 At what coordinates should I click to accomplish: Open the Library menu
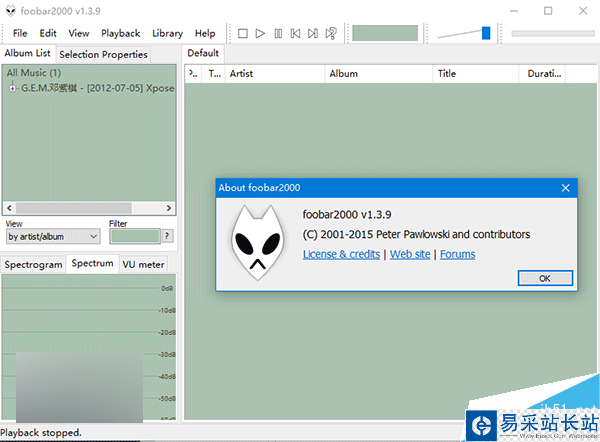[167, 34]
